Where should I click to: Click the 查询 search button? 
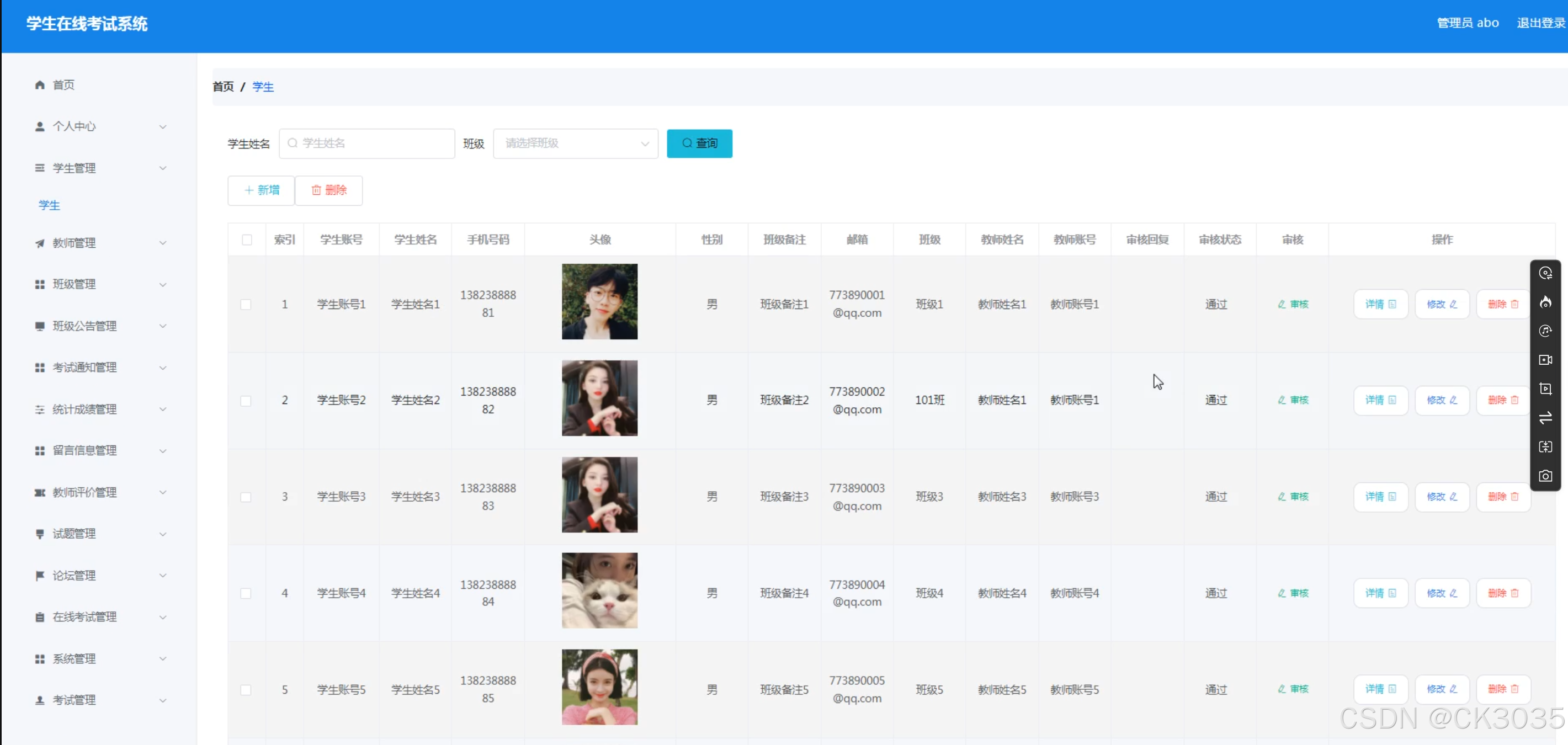click(x=699, y=143)
